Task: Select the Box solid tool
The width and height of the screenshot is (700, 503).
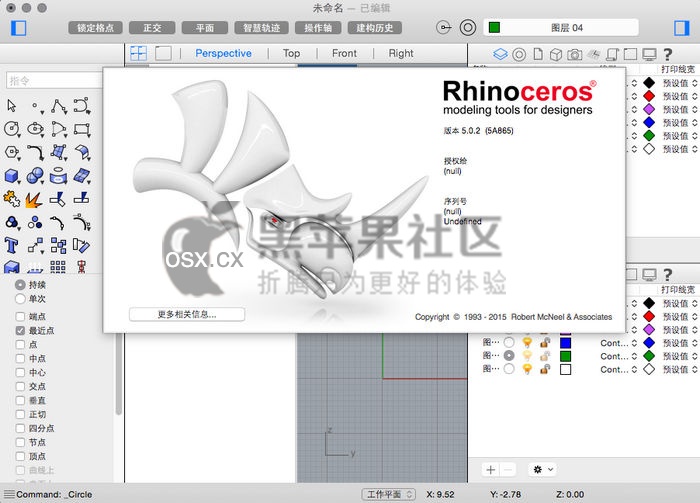Action: click(12, 176)
